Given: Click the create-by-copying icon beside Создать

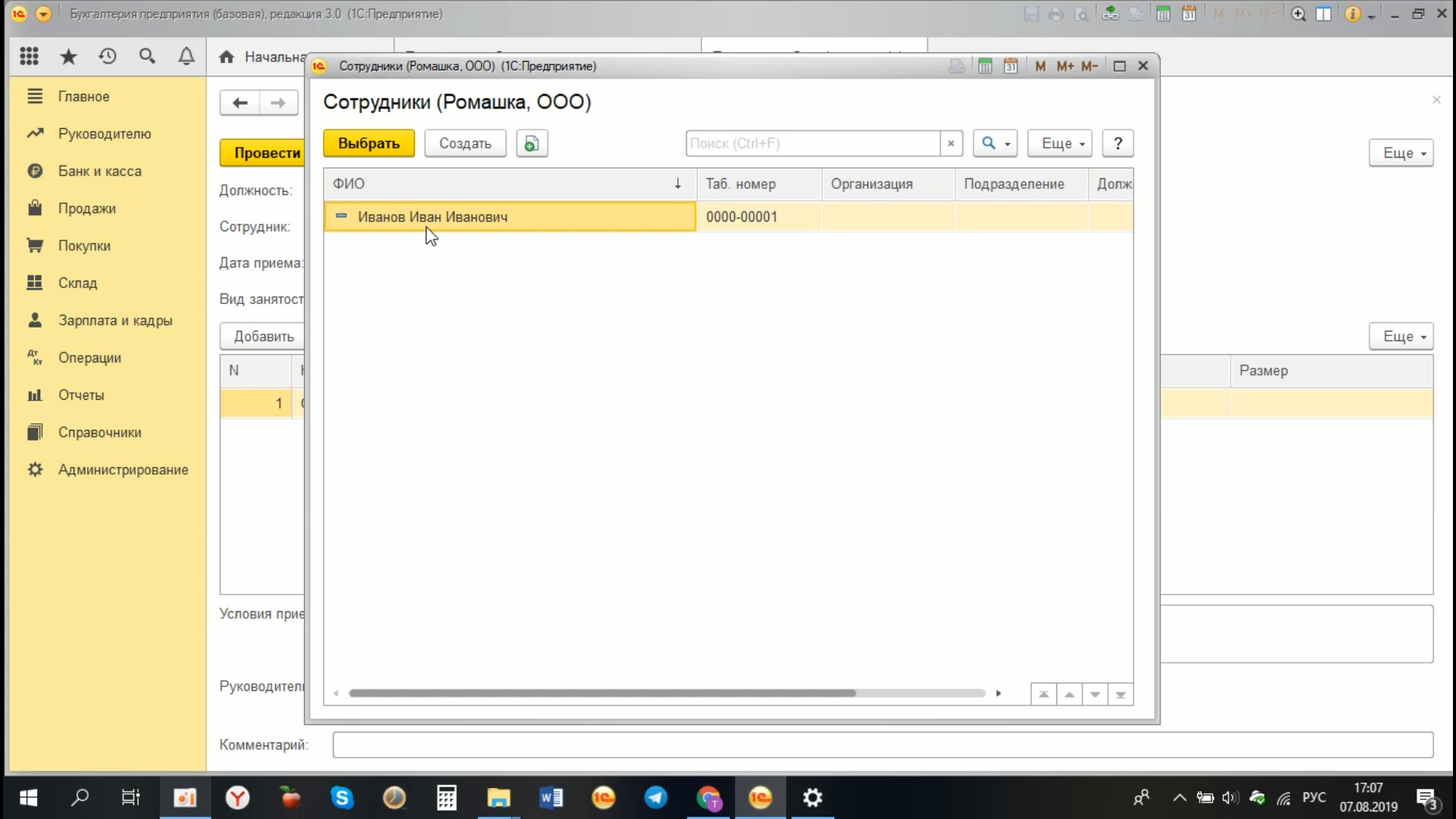Looking at the screenshot, I should 532,143.
